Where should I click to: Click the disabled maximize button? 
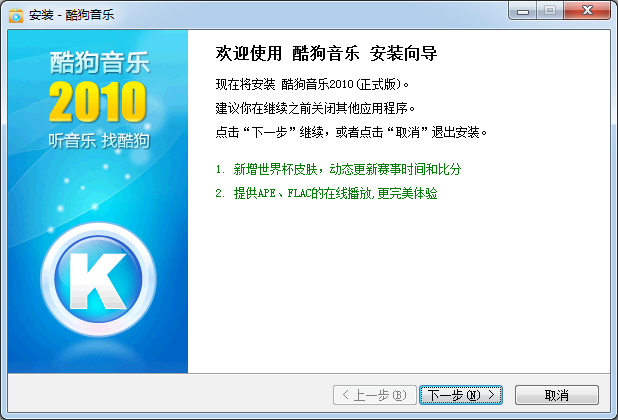pyautogui.click(x=549, y=12)
